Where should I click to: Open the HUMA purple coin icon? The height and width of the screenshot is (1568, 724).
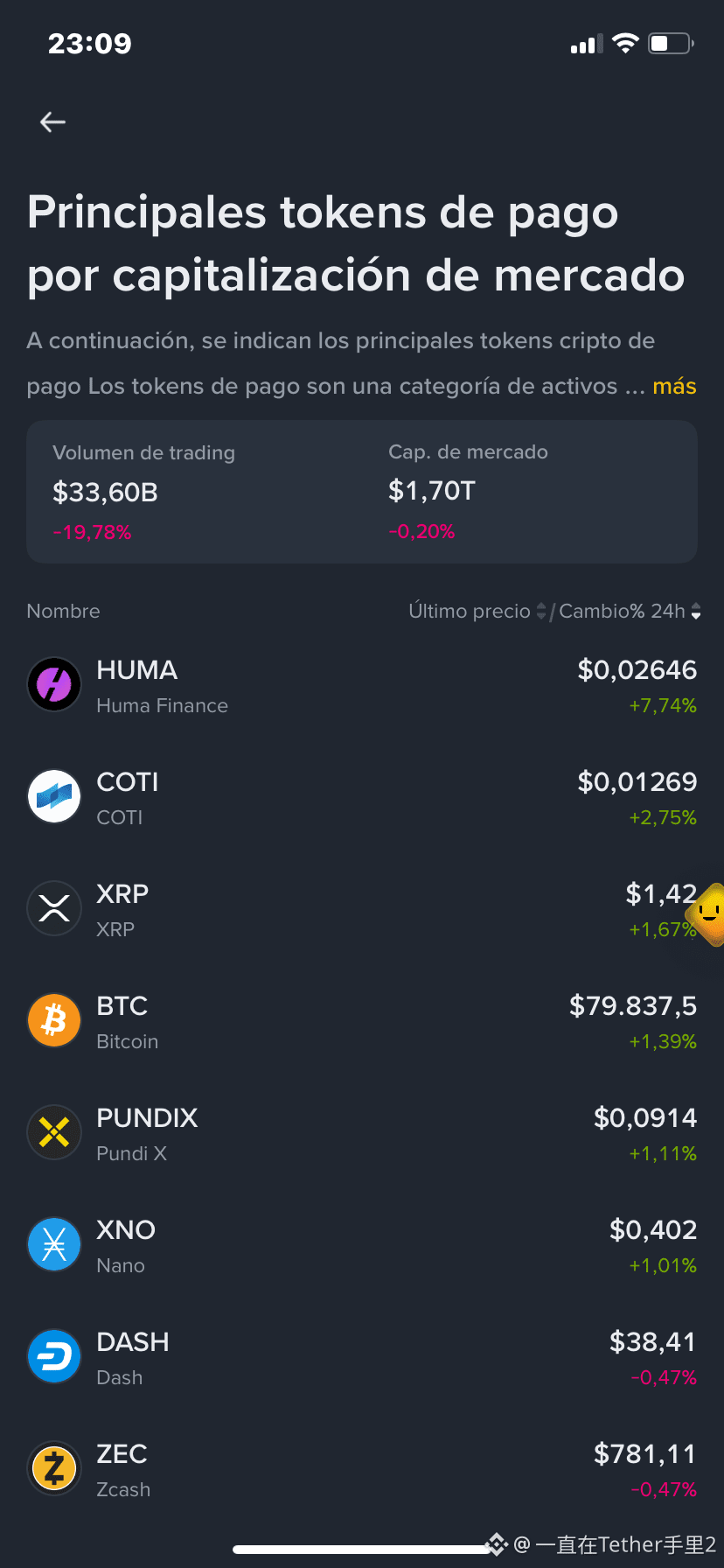tap(54, 684)
